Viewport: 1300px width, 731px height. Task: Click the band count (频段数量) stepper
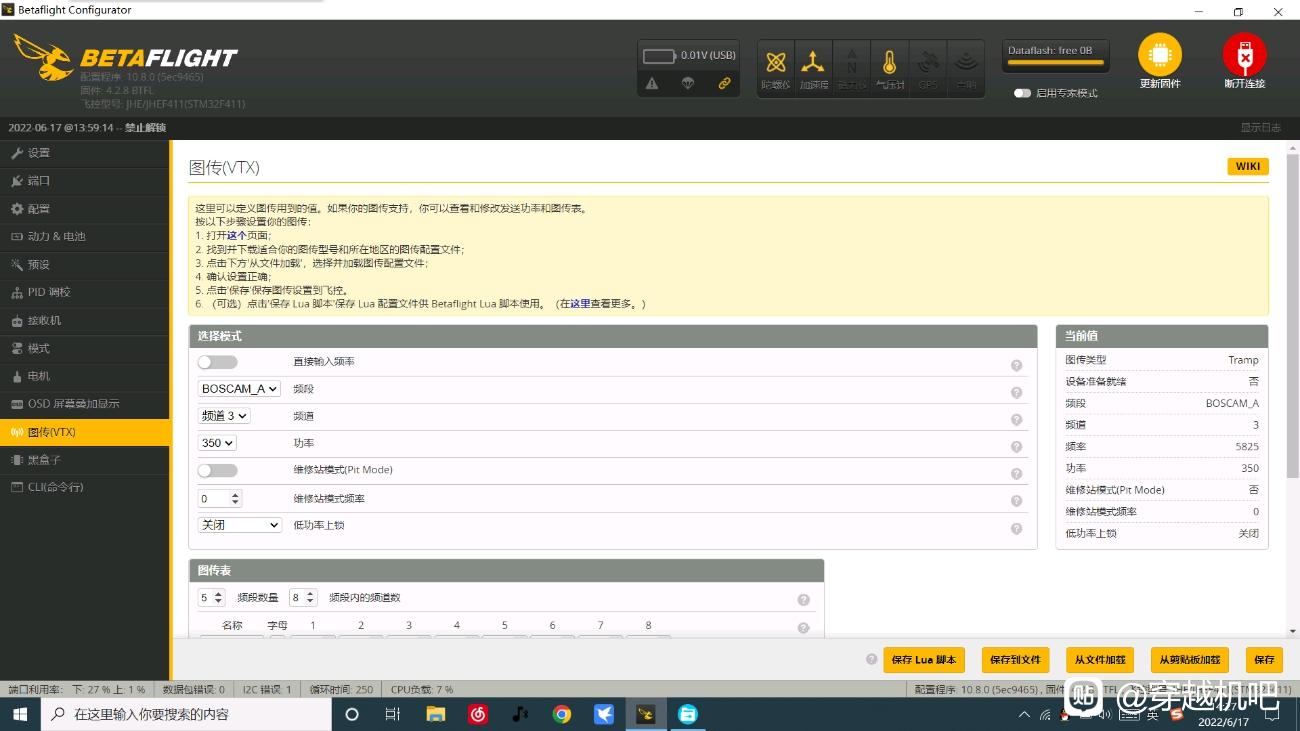212,597
